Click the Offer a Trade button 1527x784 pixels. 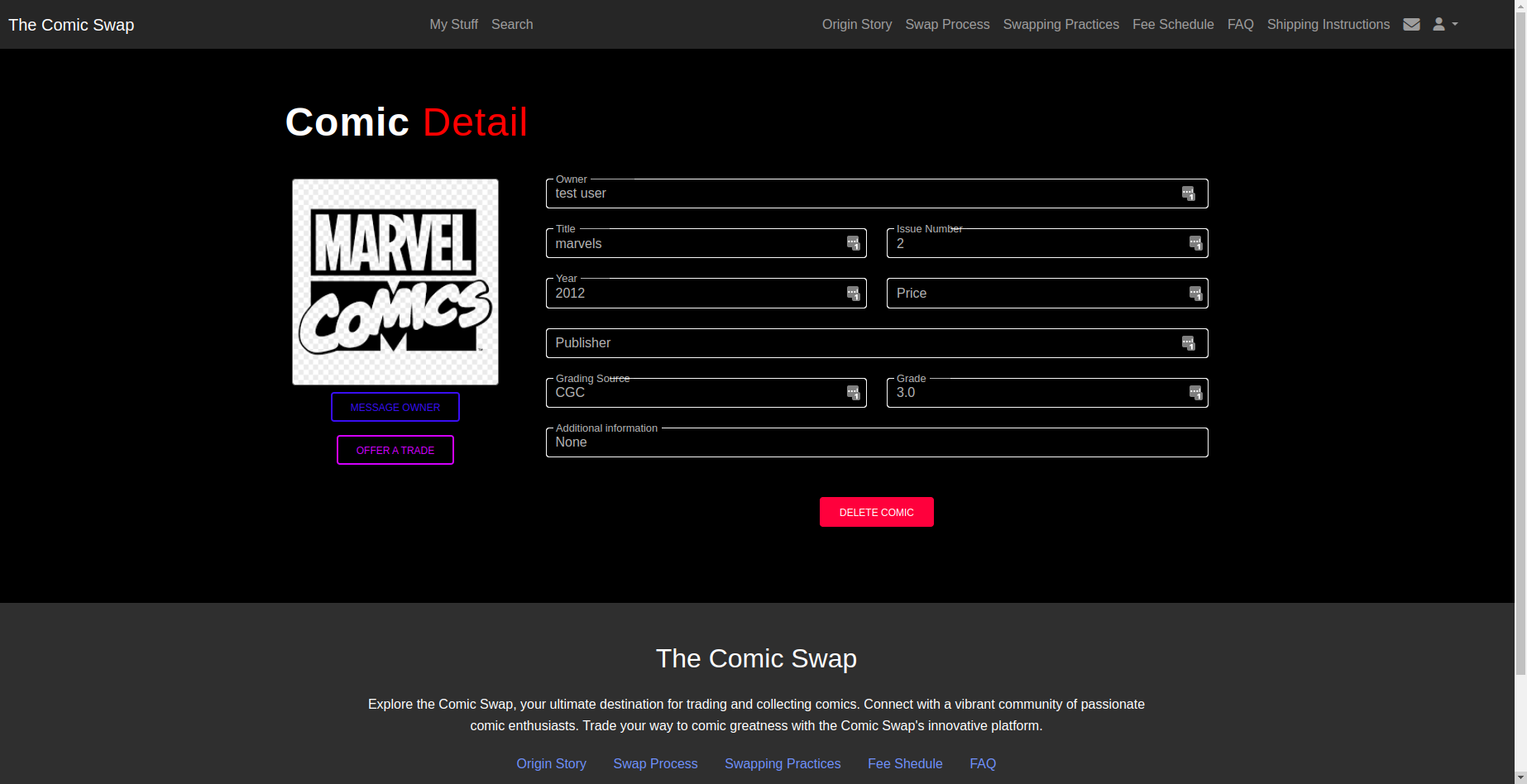coord(395,450)
